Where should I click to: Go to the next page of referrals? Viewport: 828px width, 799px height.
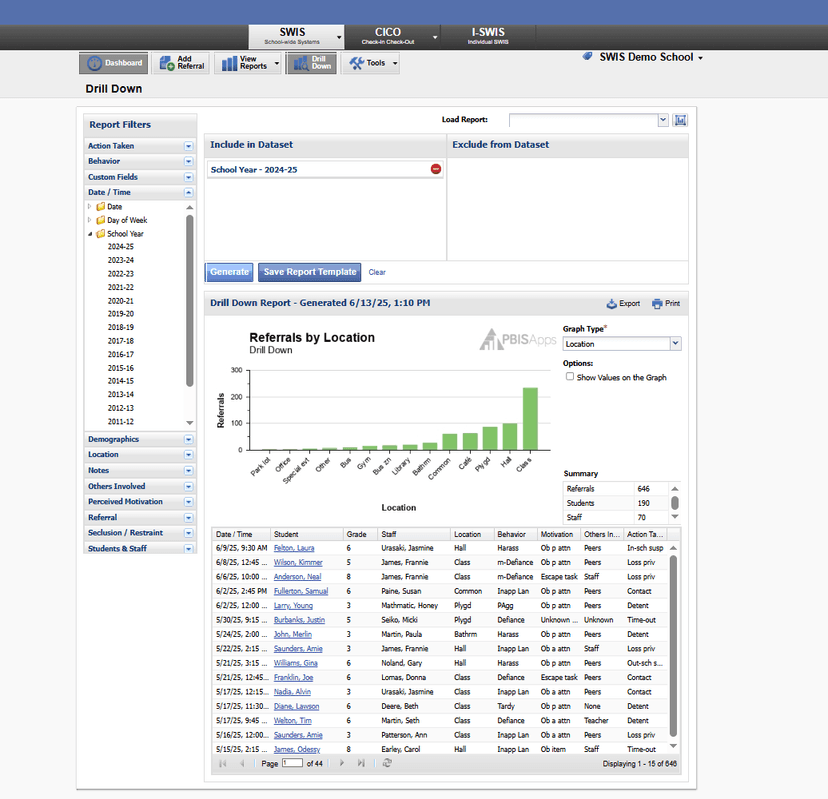(x=342, y=763)
